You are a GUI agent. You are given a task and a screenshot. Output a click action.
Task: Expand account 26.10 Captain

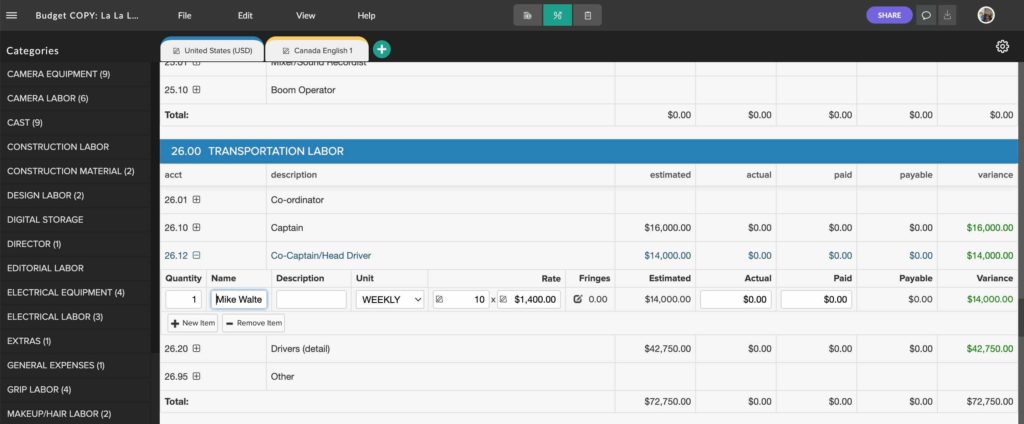click(x=197, y=227)
